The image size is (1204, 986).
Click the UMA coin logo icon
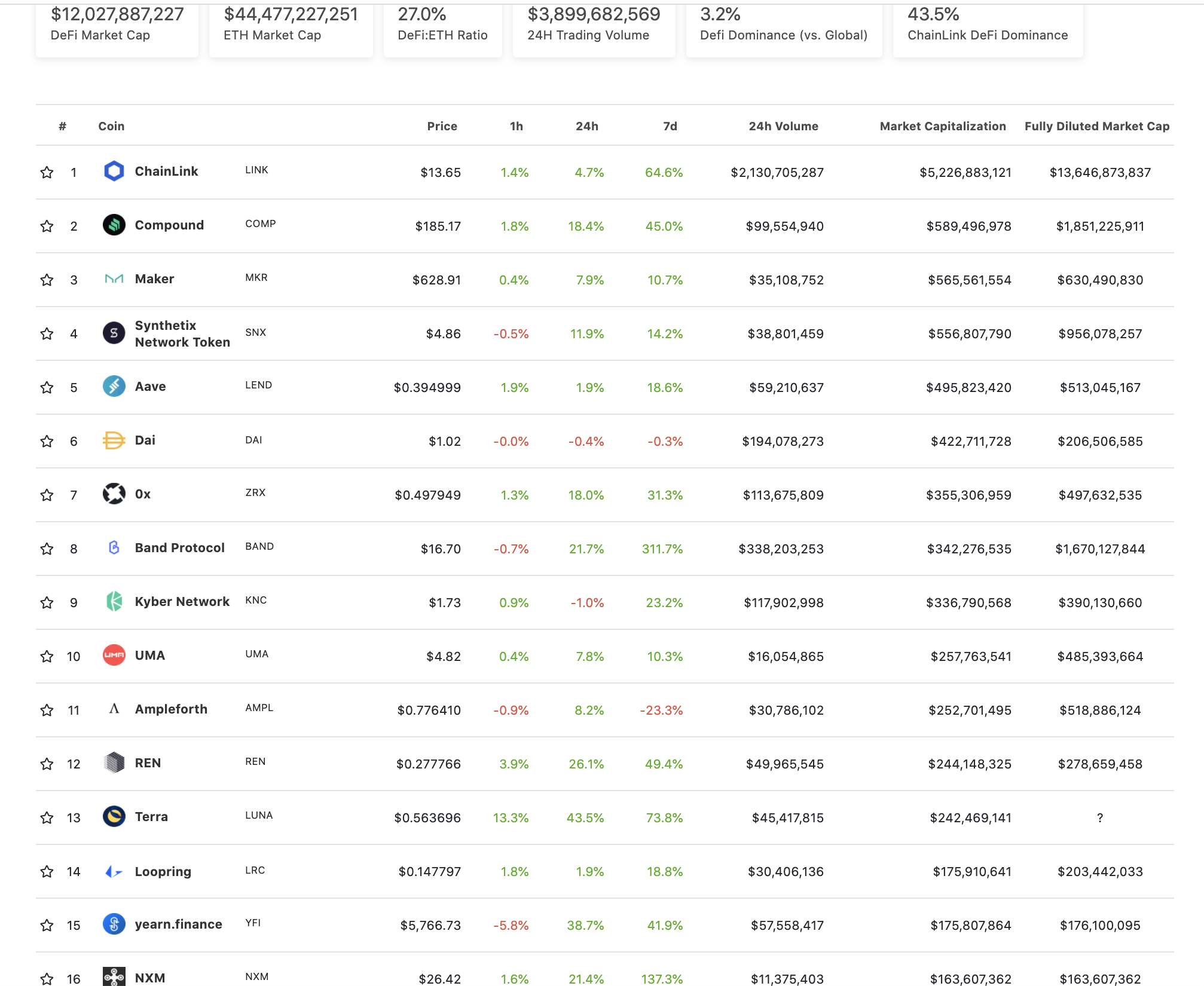(114, 656)
